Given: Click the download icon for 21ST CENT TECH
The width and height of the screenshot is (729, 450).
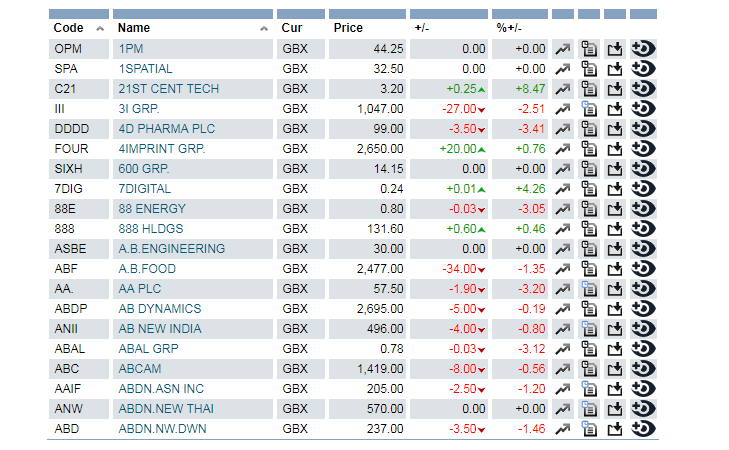Looking at the screenshot, I should pyautogui.click(x=615, y=89).
